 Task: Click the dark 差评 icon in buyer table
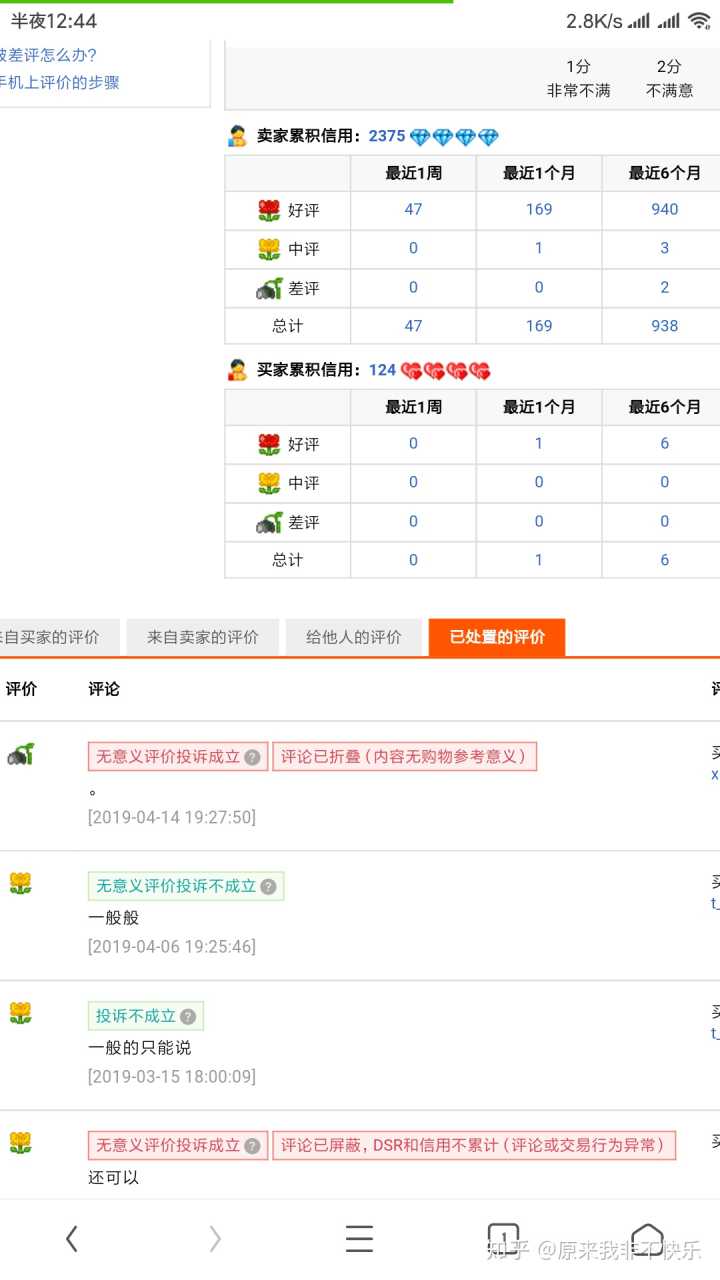[269, 522]
